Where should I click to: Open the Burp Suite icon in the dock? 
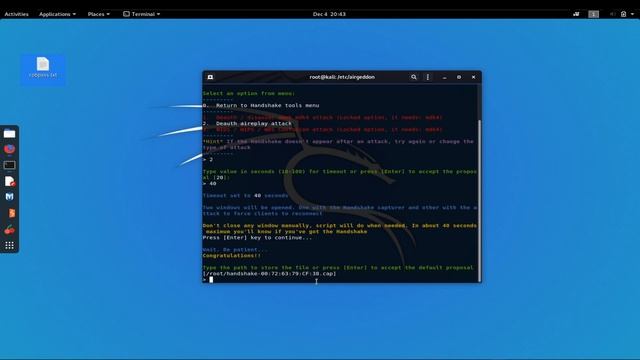[11, 213]
